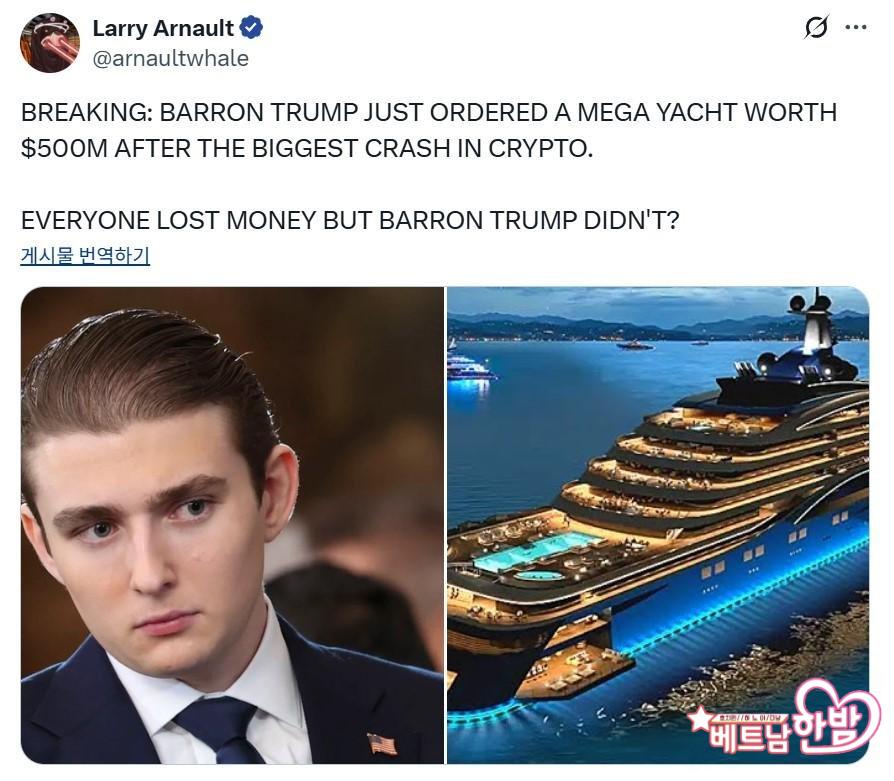Click the blue verified badge
The width and height of the screenshot is (894, 781).
[x=251, y=27]
